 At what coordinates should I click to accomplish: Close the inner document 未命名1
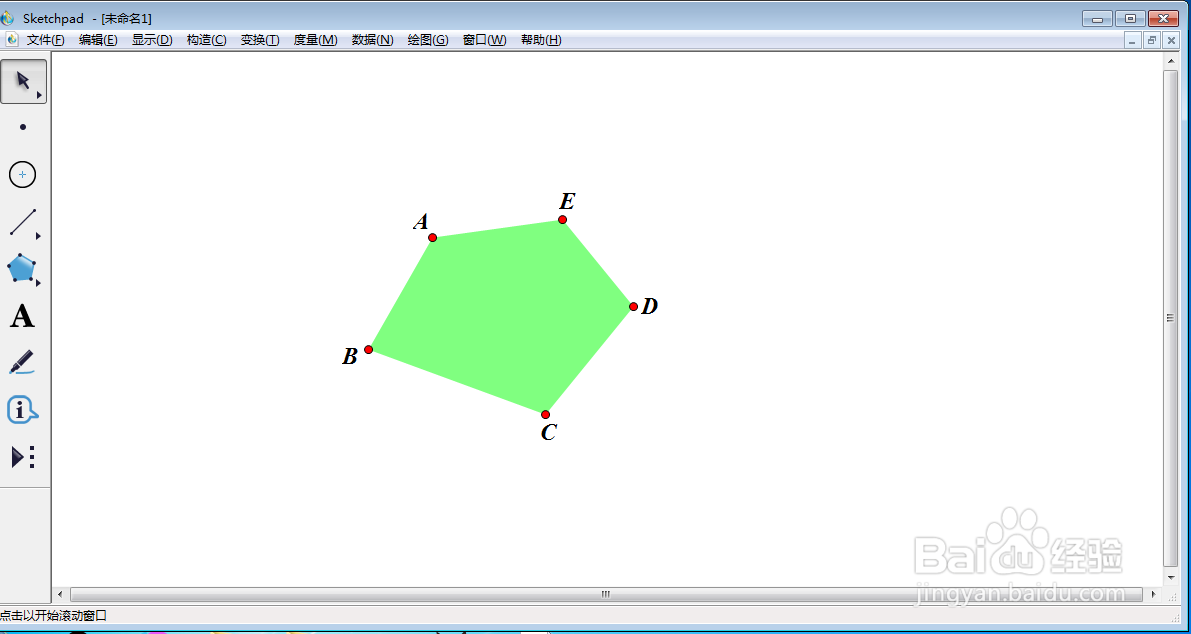click(1170, 40)
